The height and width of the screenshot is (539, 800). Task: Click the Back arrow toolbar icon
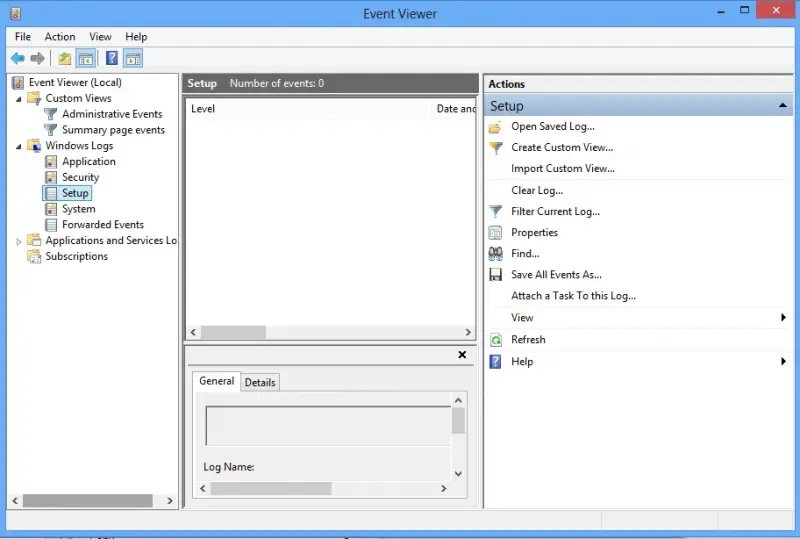click(x=18, y=59)
